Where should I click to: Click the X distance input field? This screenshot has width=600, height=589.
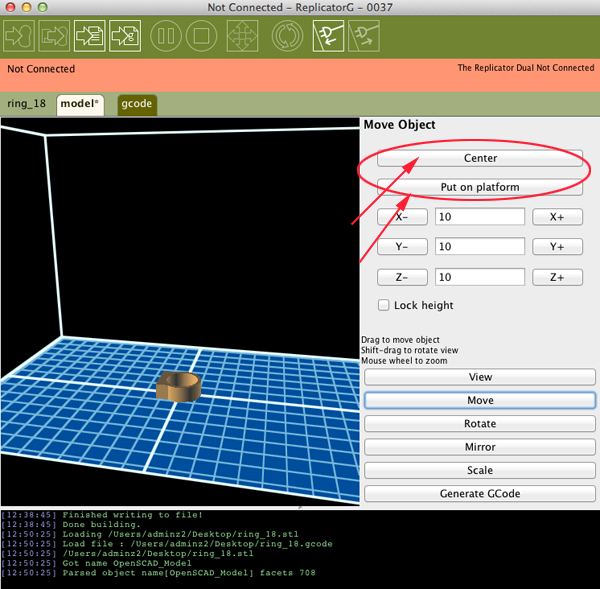pyautogui.click(x=480, y=217)
